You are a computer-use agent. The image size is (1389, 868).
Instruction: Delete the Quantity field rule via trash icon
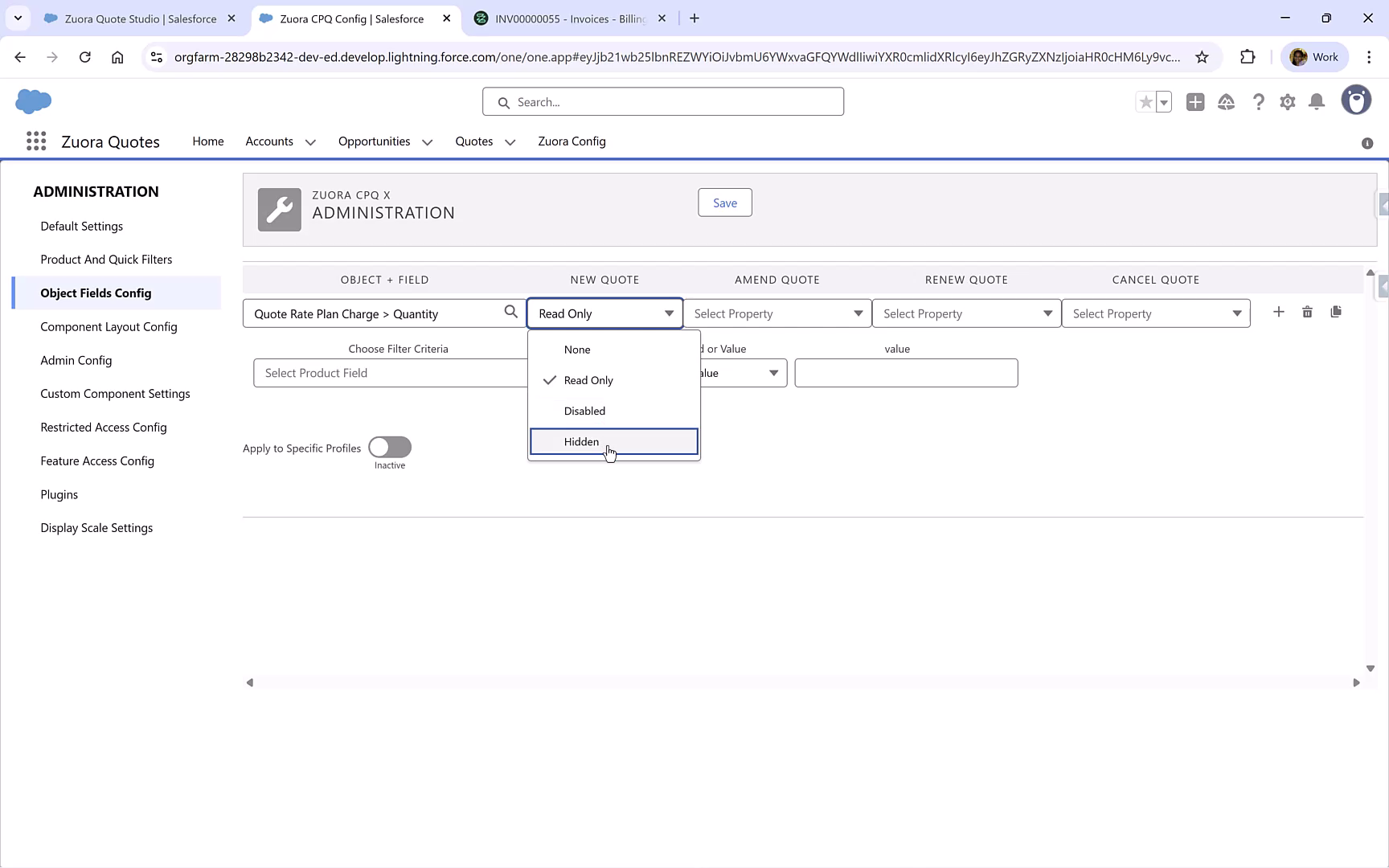tap(1307, 312)
